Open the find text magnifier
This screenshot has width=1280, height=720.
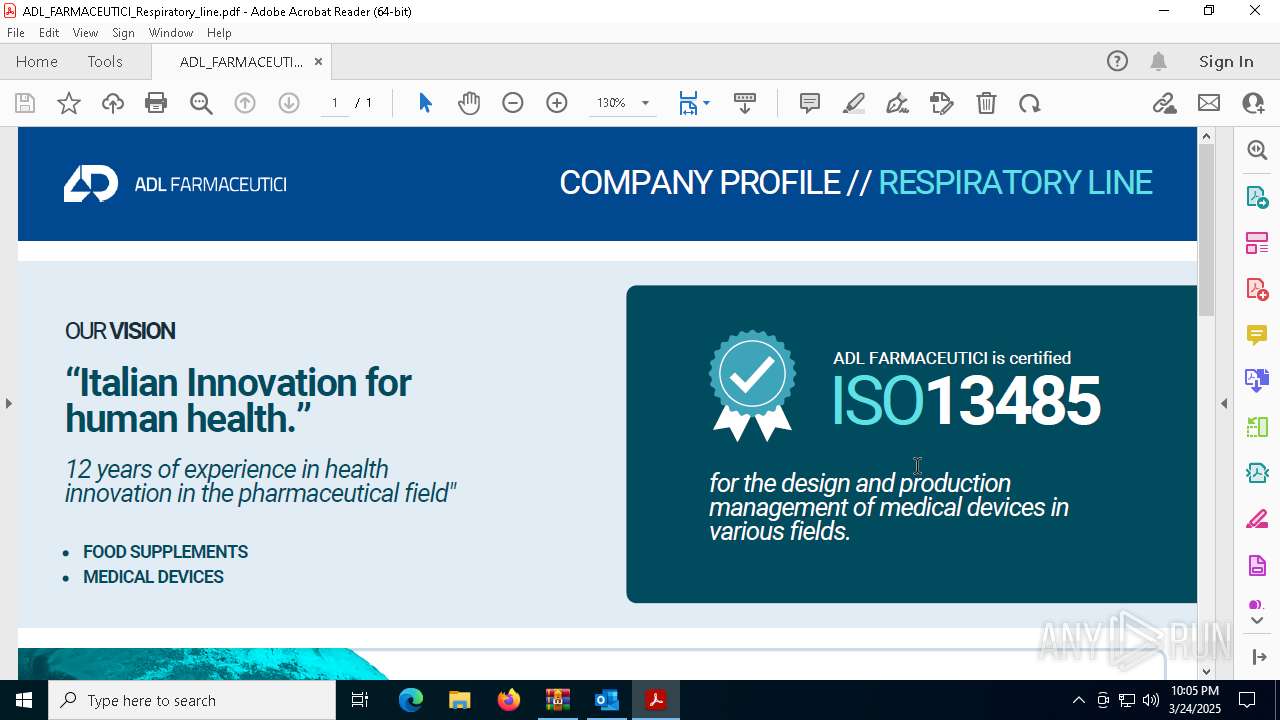tap(201, 103)
